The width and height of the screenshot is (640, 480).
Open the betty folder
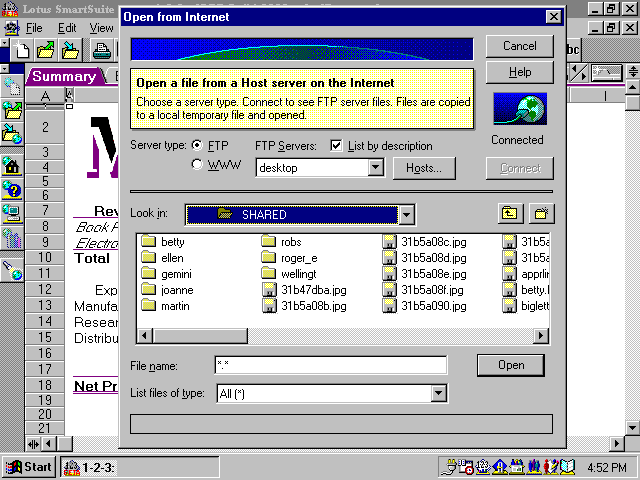coord(150,242)
